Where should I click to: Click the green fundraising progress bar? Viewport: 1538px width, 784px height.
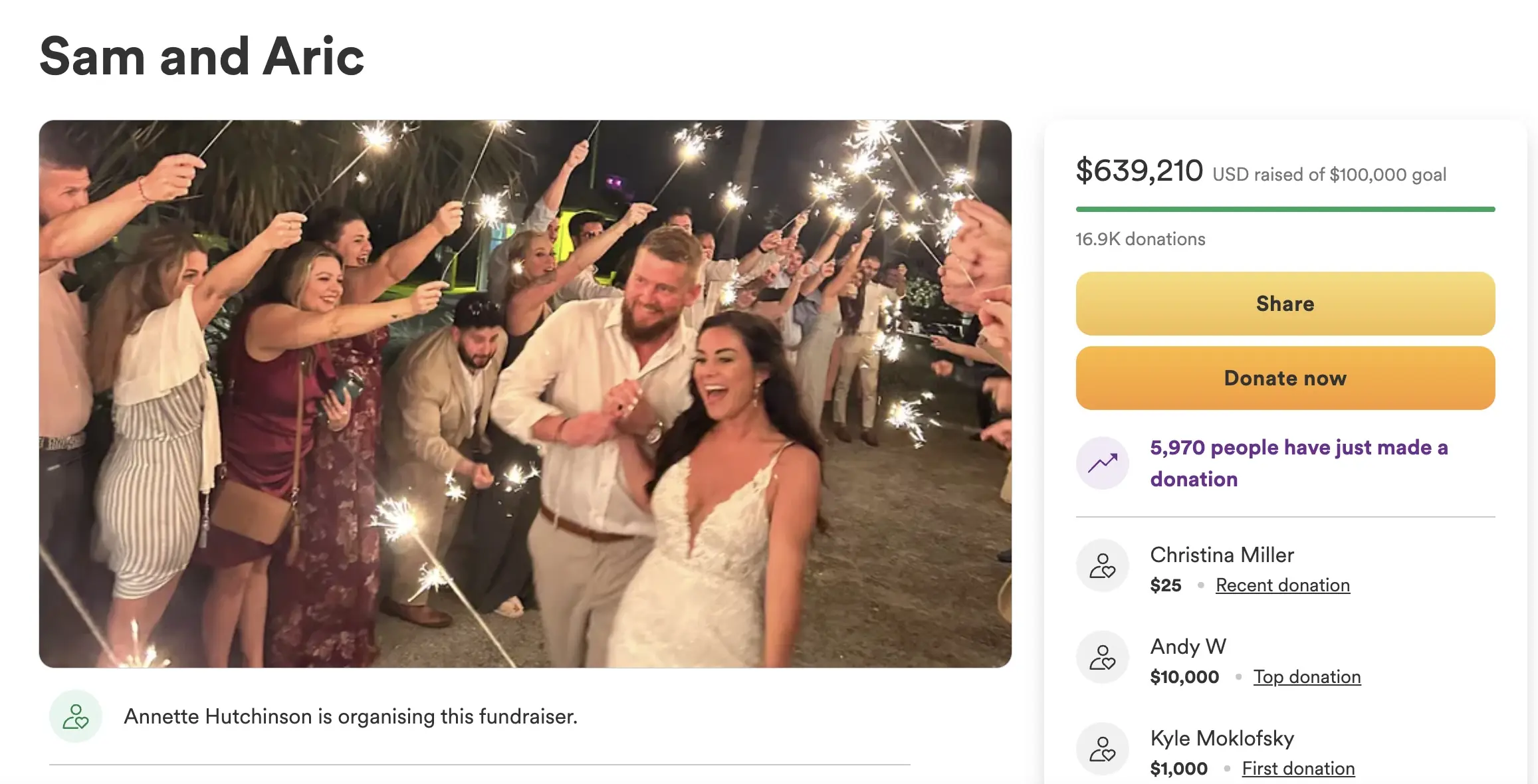pyautogui.click(x=1285, y=209)
